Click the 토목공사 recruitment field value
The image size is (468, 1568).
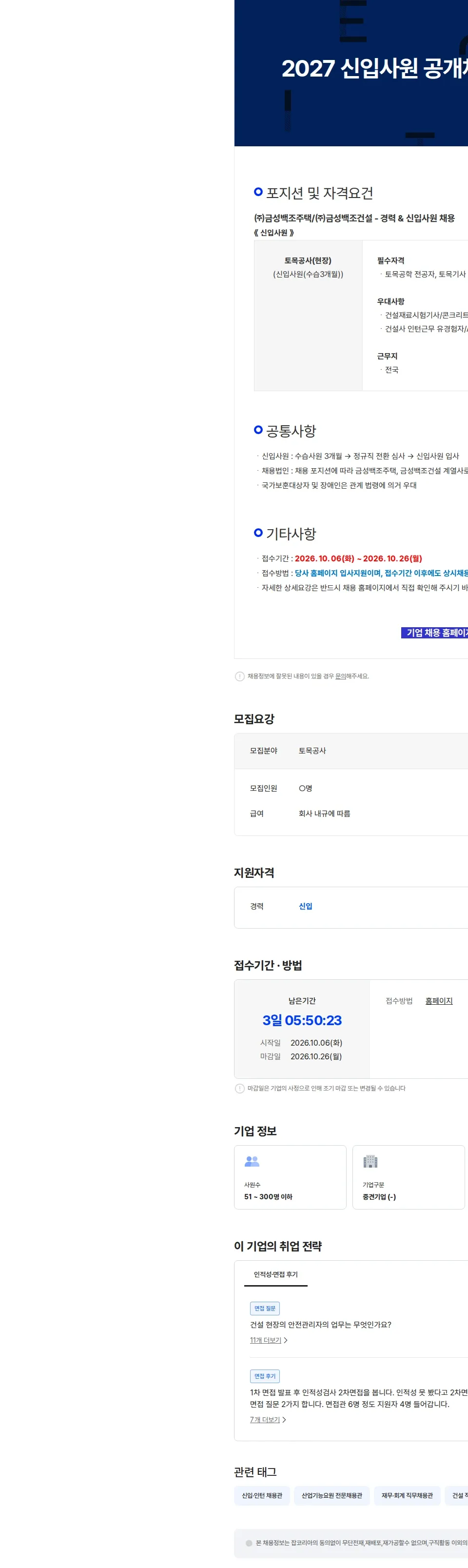[x=312, y=751]
